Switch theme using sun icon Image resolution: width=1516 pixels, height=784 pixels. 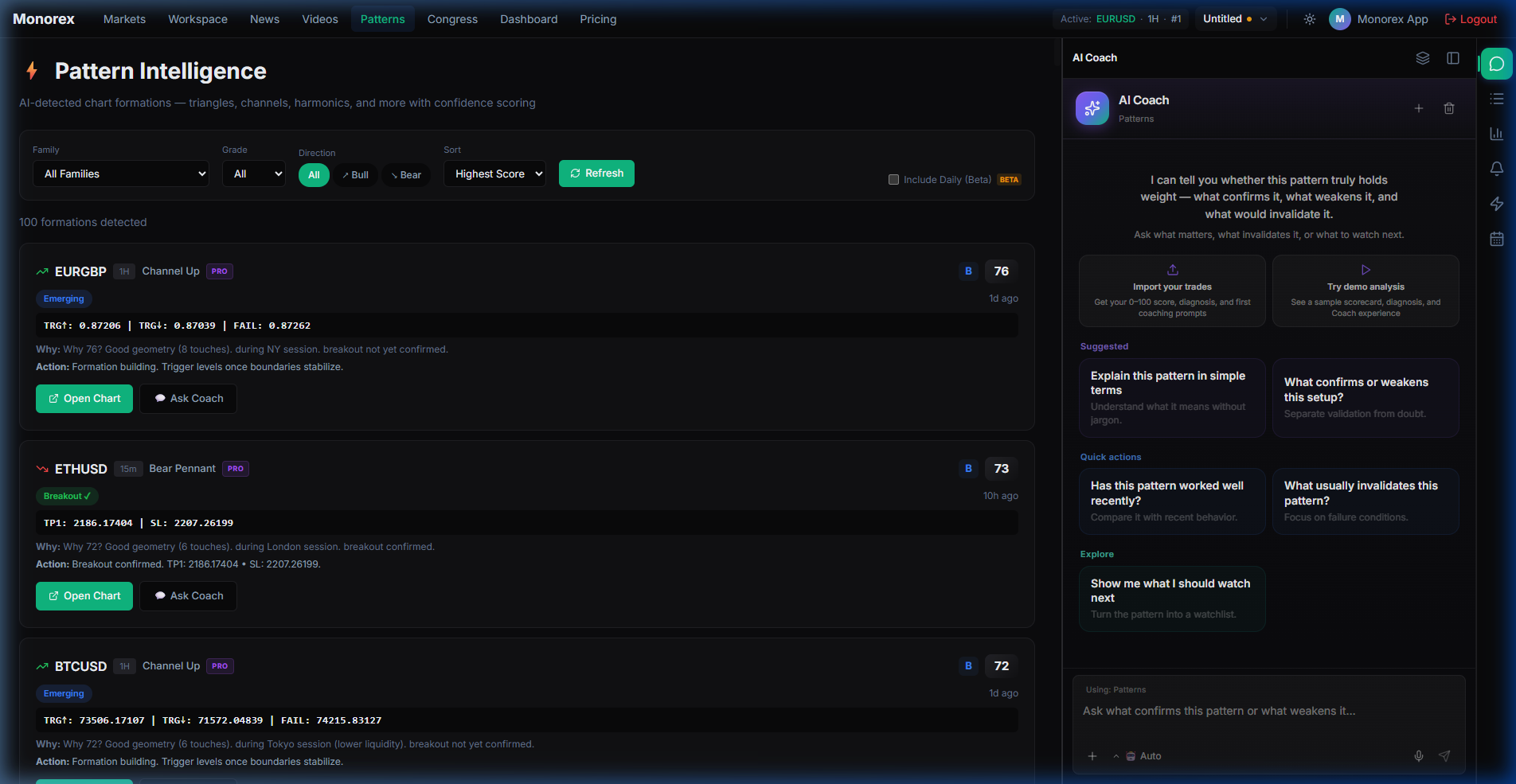tap(1309, 19)
